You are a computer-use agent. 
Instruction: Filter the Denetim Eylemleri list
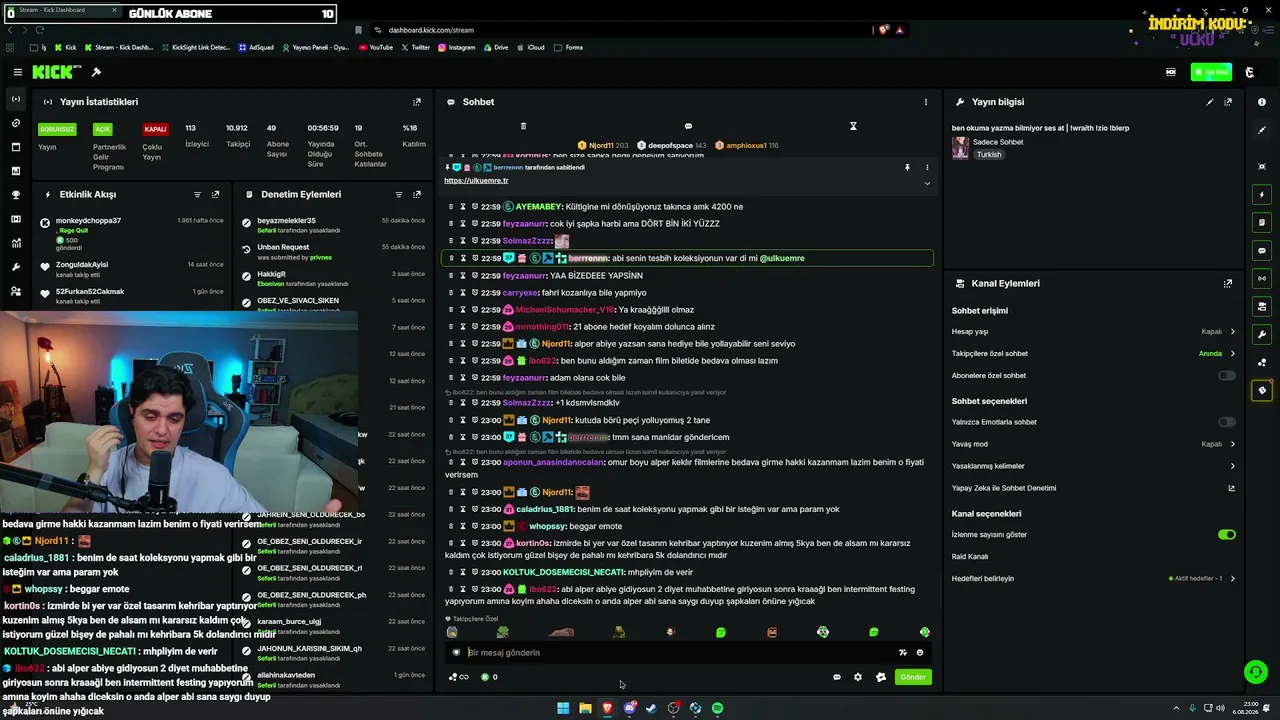tap(399, 195)
